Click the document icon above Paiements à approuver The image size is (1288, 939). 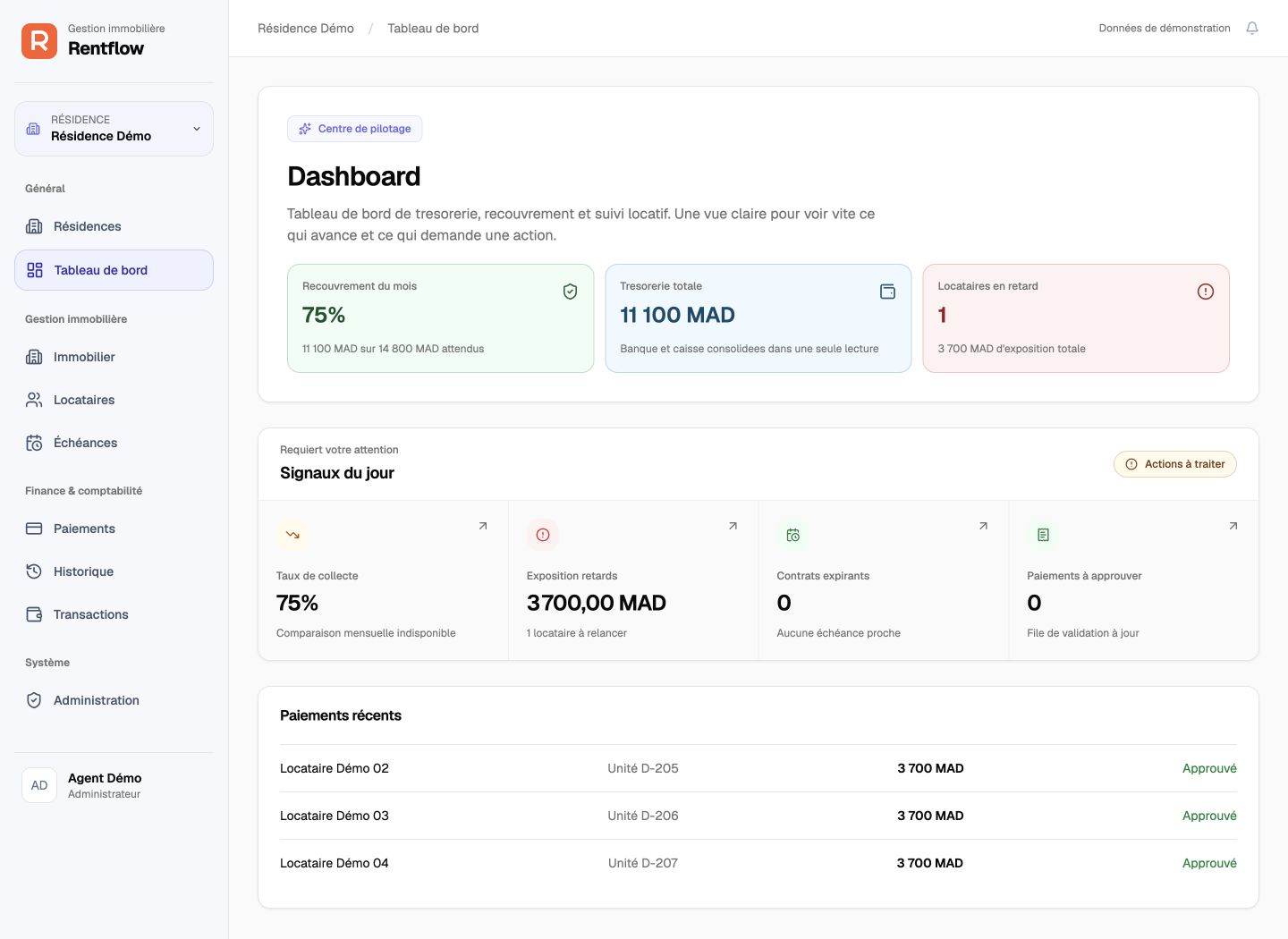pos(1043,535)
